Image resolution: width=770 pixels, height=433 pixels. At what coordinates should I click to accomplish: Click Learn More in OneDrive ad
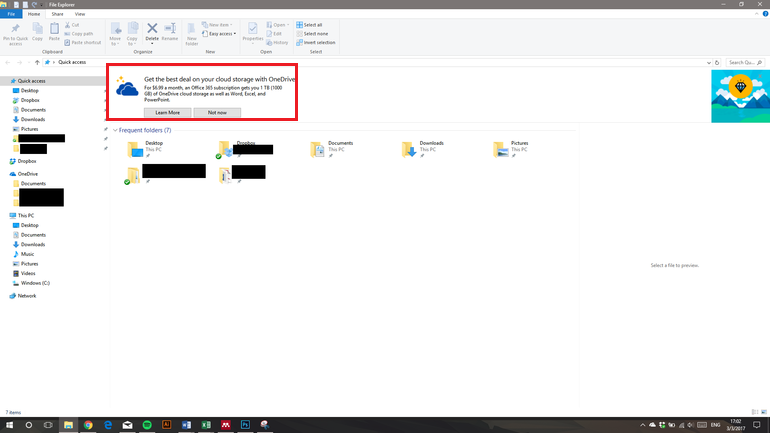[167, 112]
